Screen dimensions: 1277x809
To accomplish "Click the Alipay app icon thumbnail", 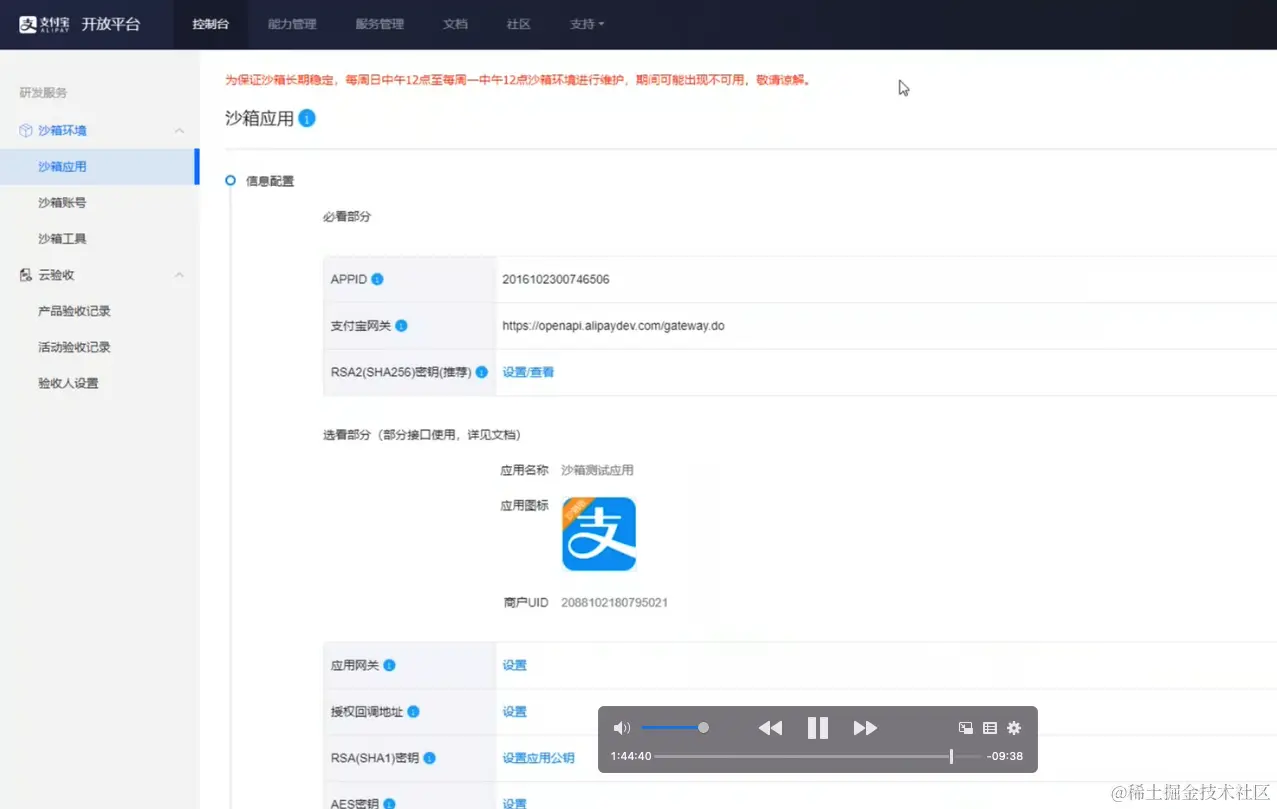I will pos(599,534).
